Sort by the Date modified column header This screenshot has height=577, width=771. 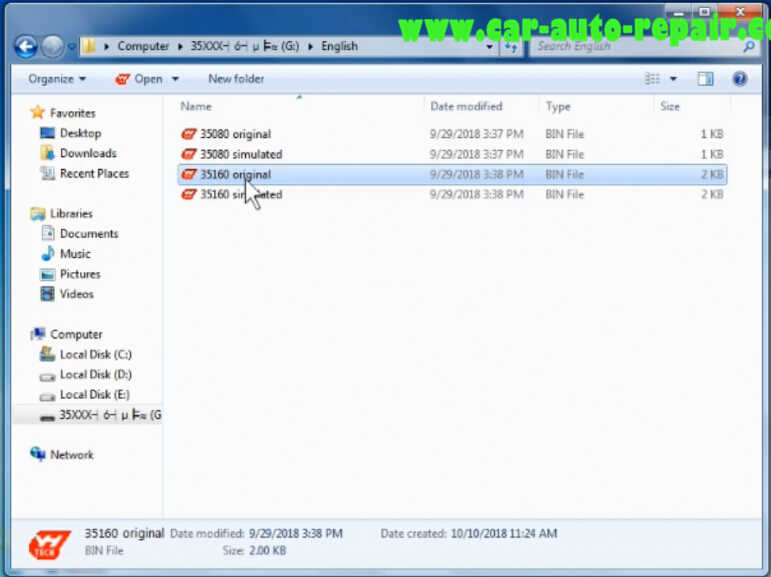tap(466, 106)
